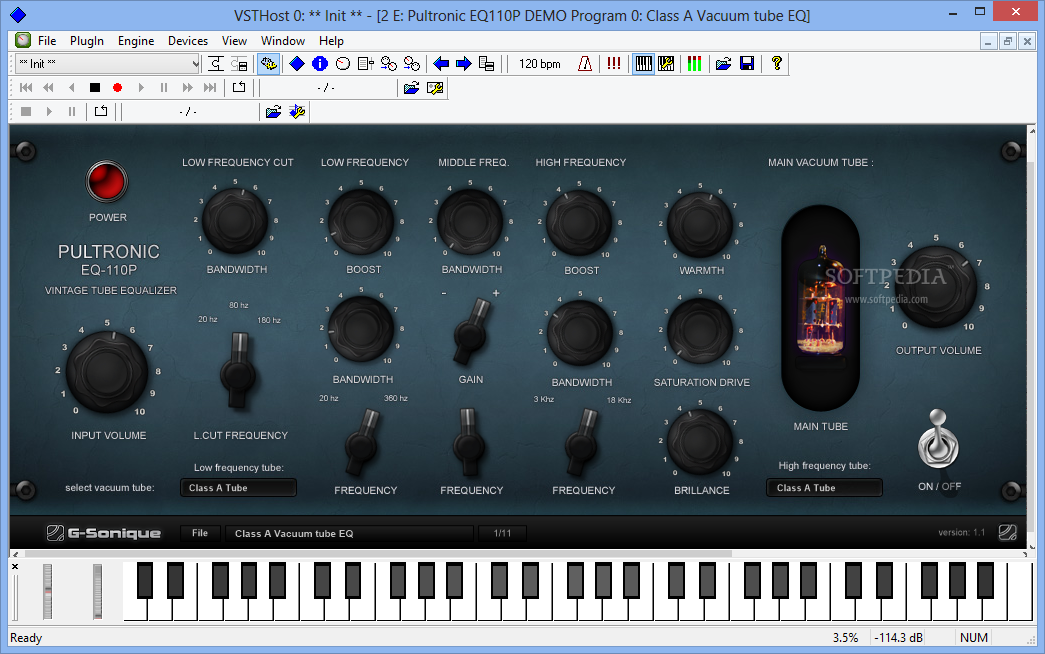
Task: Flip the ON / OFF toggle switch
Action: tap(938, 439)
